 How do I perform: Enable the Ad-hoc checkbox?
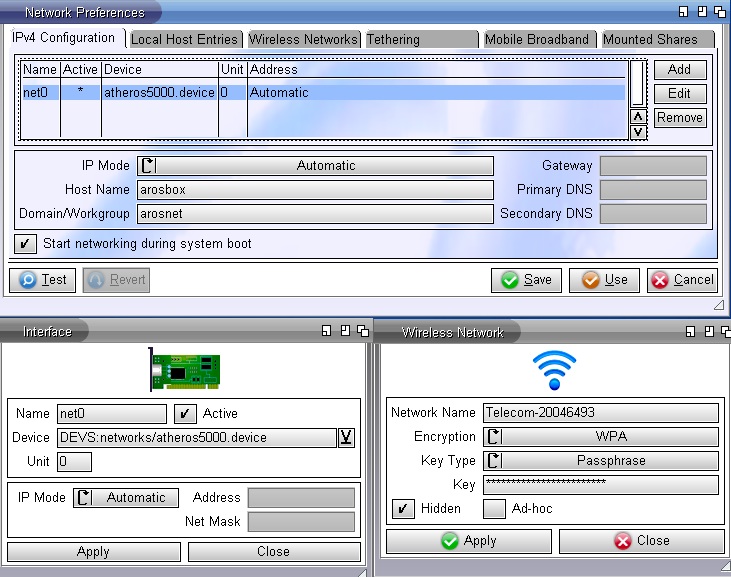click(494, 509)
